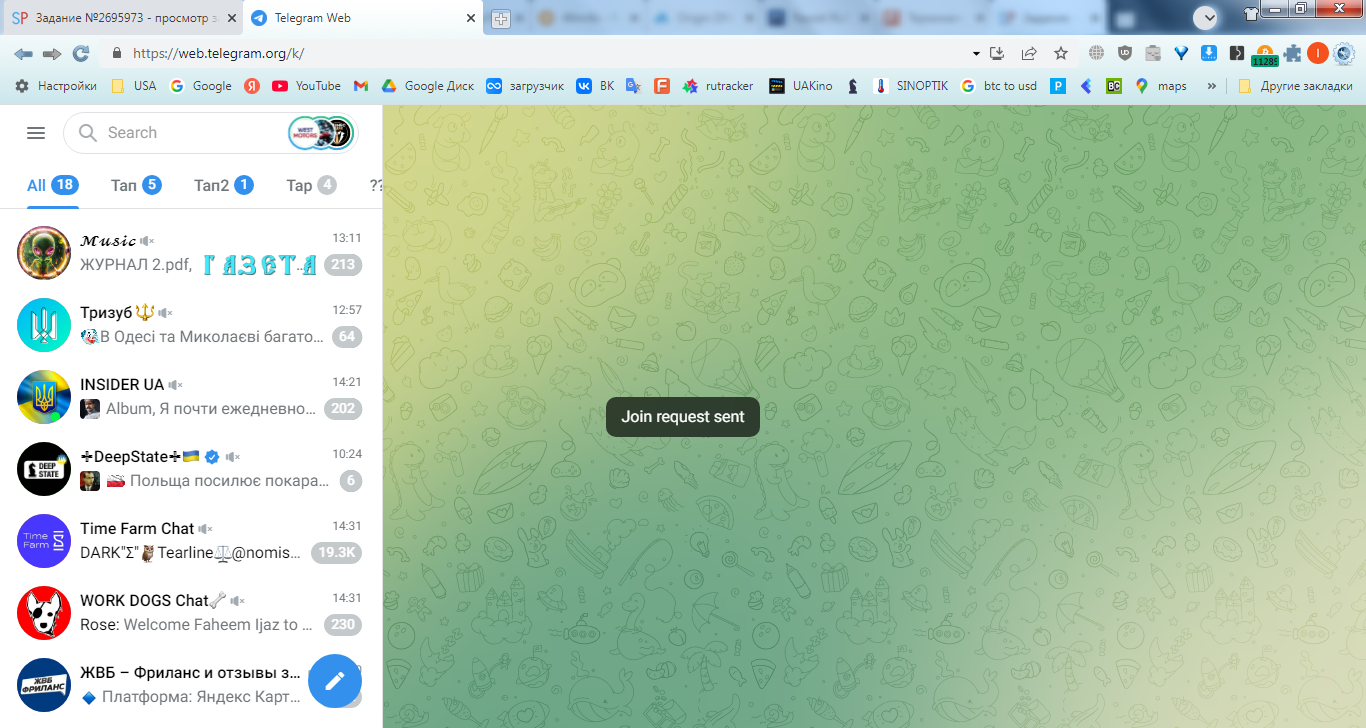Open Time Farm Chat
1366x728 pixels.
coord(191,541)
